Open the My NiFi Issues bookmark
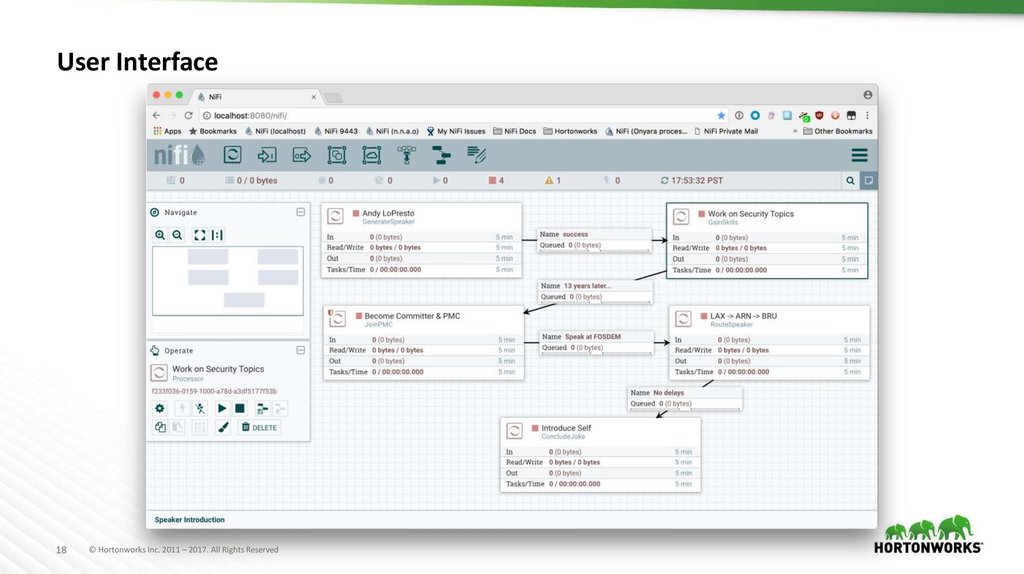This screenshot has width=1024, height=574. (x=456, y=131)
